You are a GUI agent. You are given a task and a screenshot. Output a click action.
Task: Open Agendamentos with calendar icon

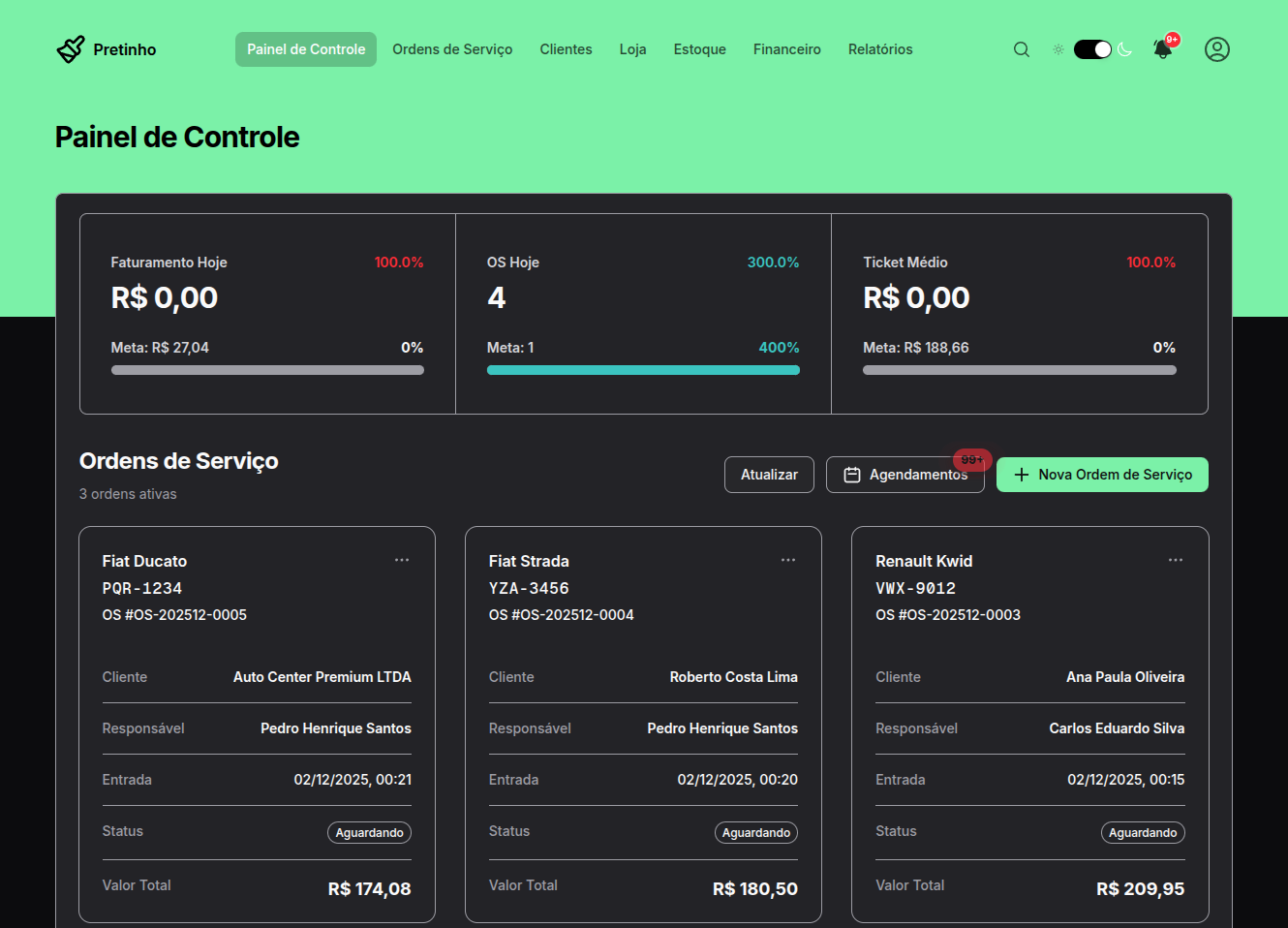(x=905, y=475)
